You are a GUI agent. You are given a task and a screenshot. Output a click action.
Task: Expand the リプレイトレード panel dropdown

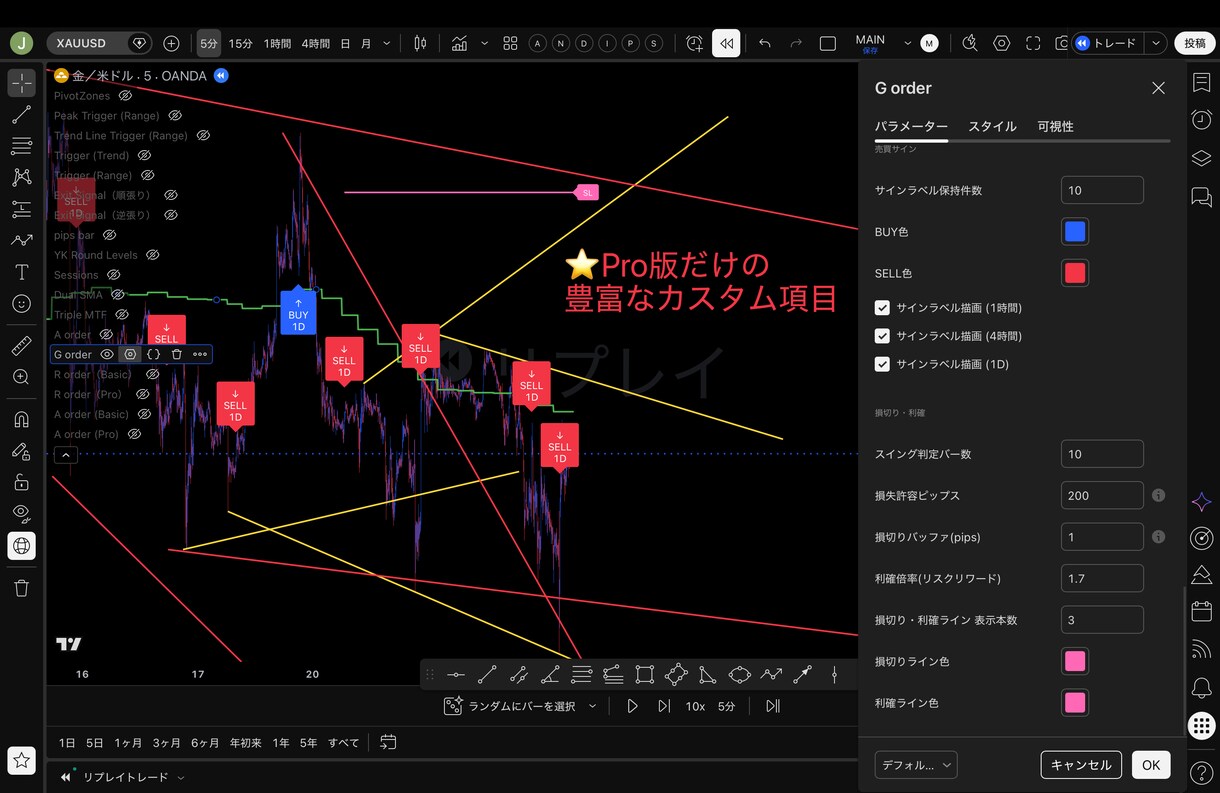[181, 777]
